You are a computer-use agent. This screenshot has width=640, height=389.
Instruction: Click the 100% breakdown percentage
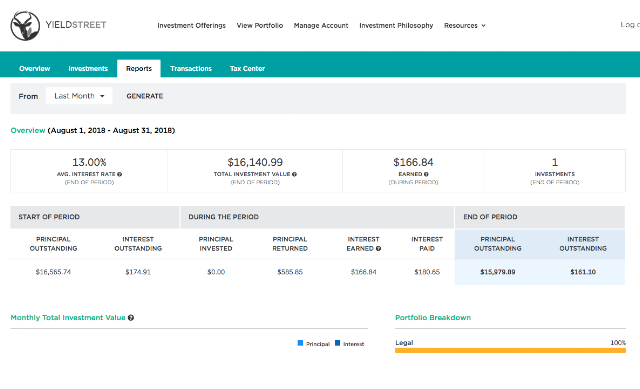[618, 342]
